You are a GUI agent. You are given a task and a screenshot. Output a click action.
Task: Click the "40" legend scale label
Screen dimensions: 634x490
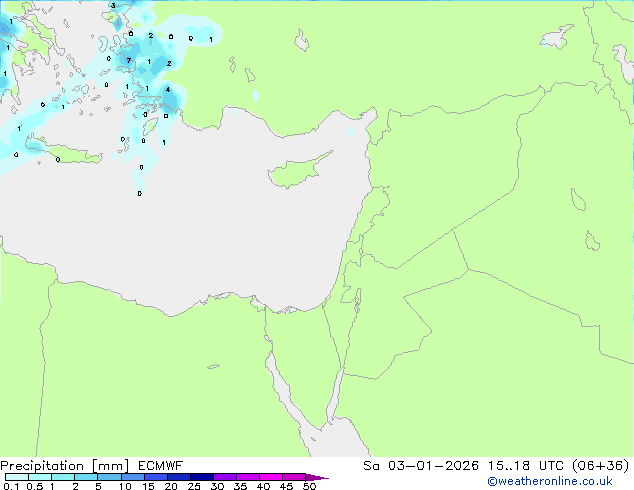click(263, 486)
